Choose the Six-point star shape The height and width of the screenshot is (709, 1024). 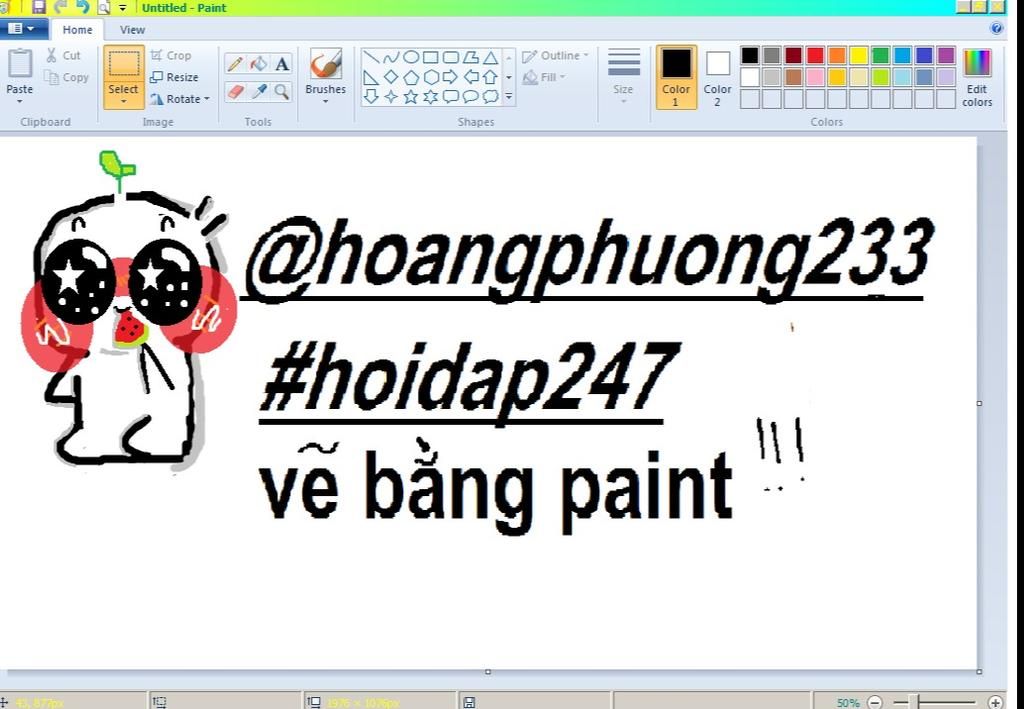[x=430, y=97]
